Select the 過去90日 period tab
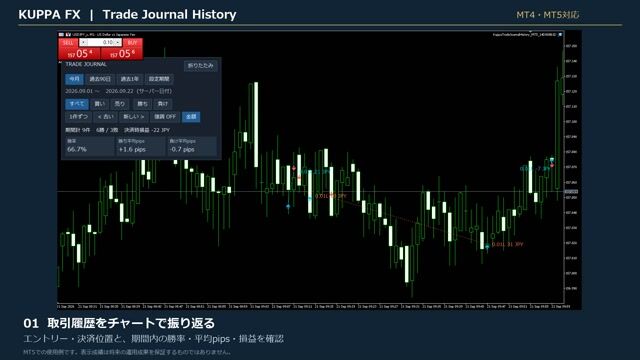The height and width of the screenshot is (360, 640). pos(100,79)
